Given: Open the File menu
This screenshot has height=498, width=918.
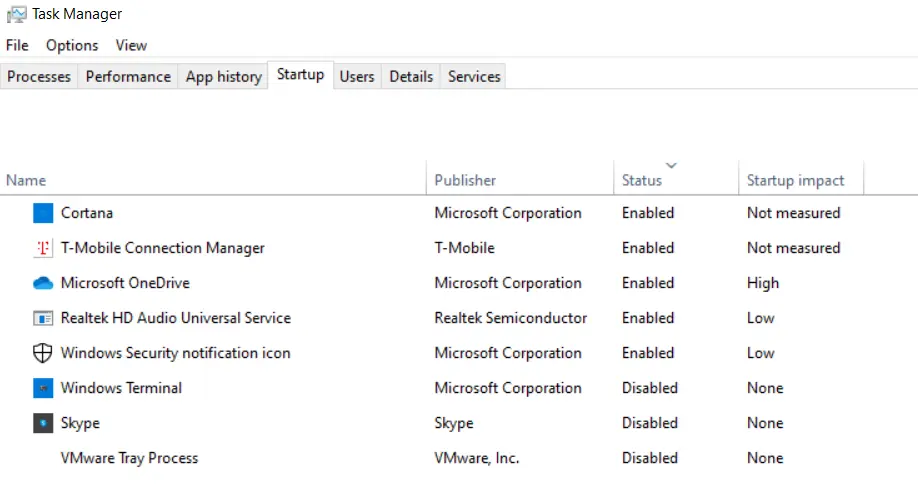Looking at the screenshot, I should coord(17,46).
